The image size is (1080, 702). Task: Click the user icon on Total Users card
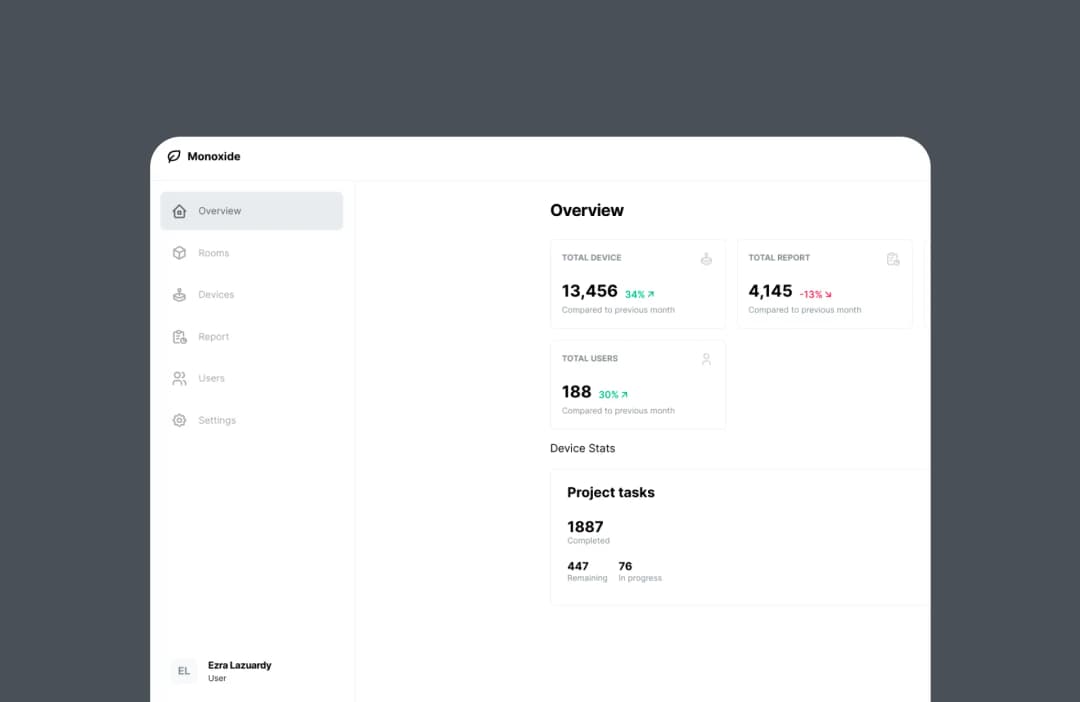coord(706,358)
